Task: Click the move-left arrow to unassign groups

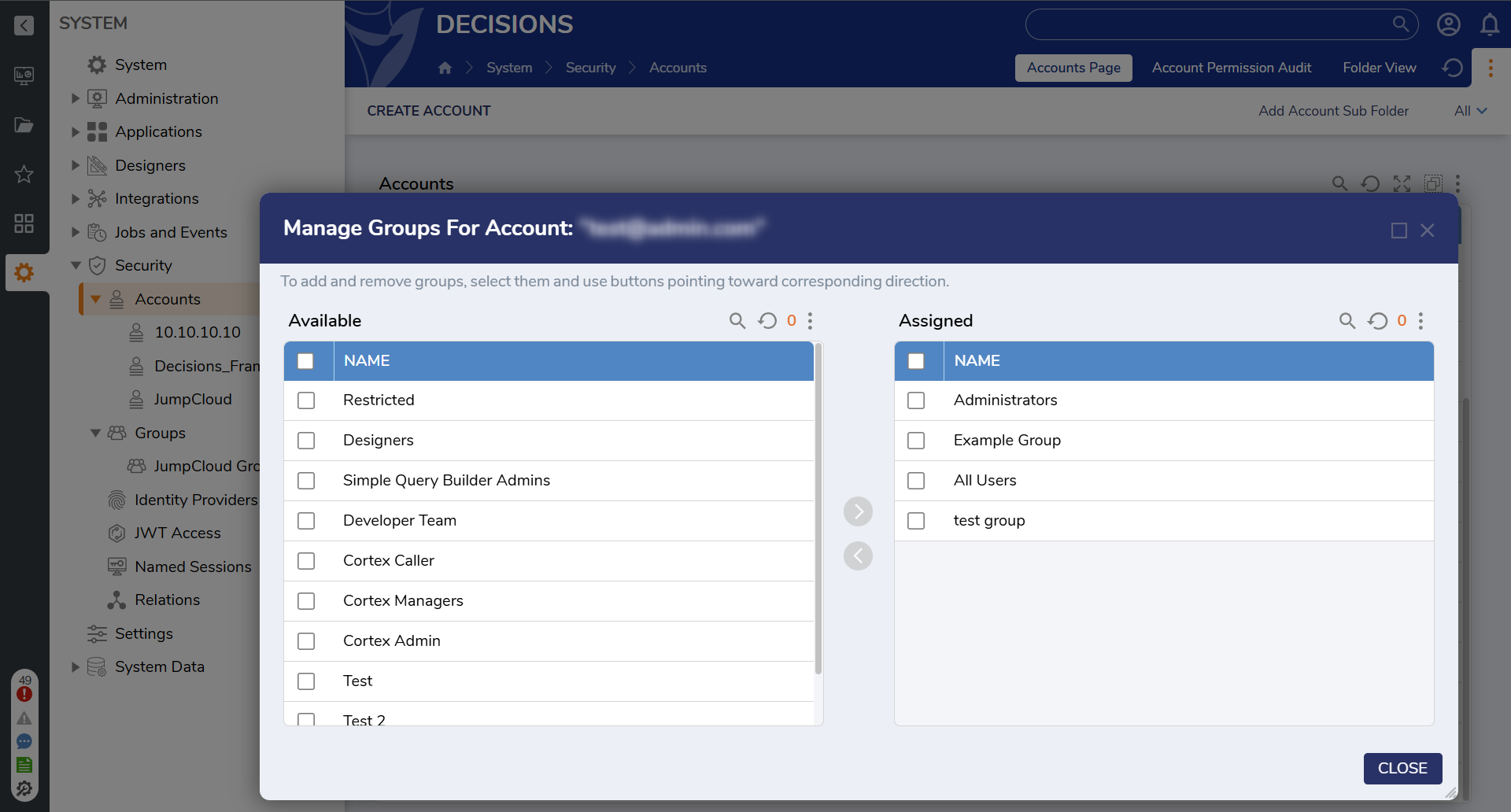Action: 858,556
